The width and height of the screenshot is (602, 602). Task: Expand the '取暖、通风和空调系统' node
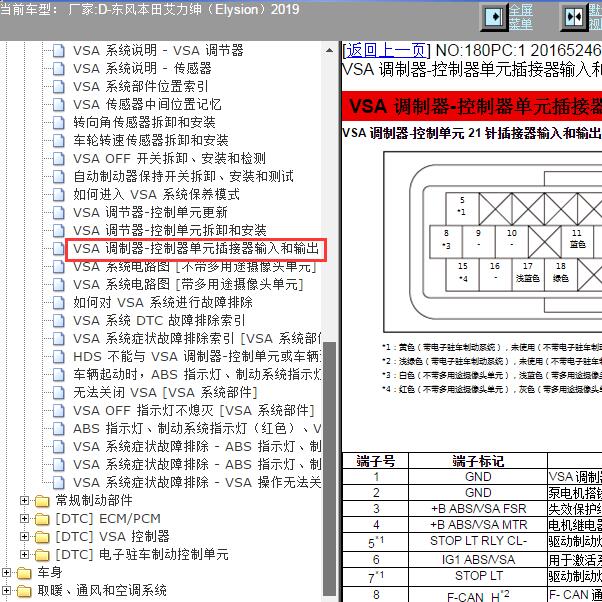6,591
